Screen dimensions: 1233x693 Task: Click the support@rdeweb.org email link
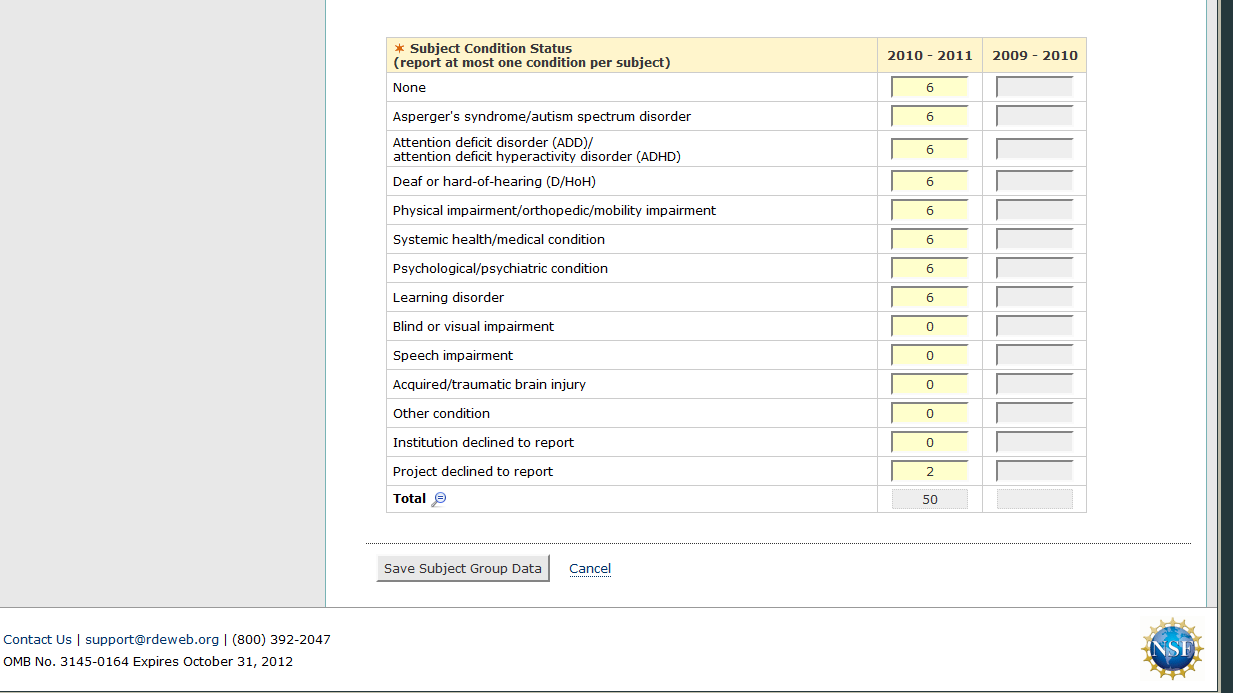(x=152, y=640)
